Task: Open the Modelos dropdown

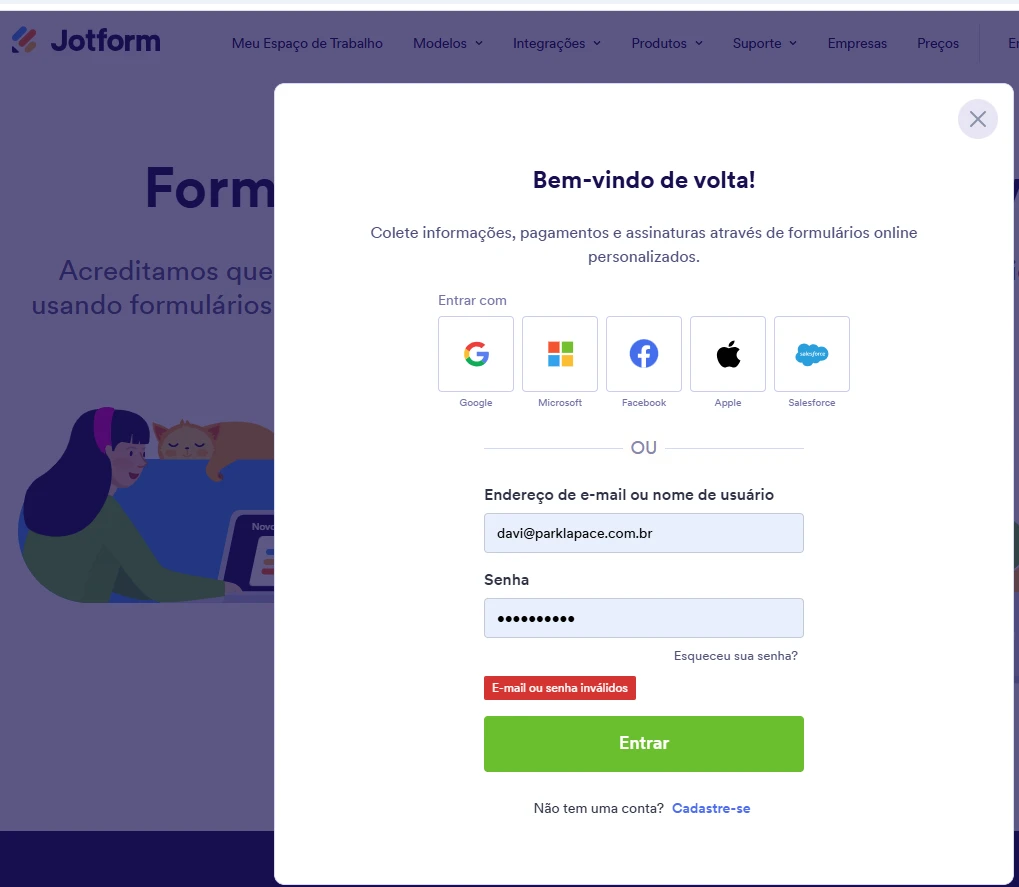Action: (447, 43)
